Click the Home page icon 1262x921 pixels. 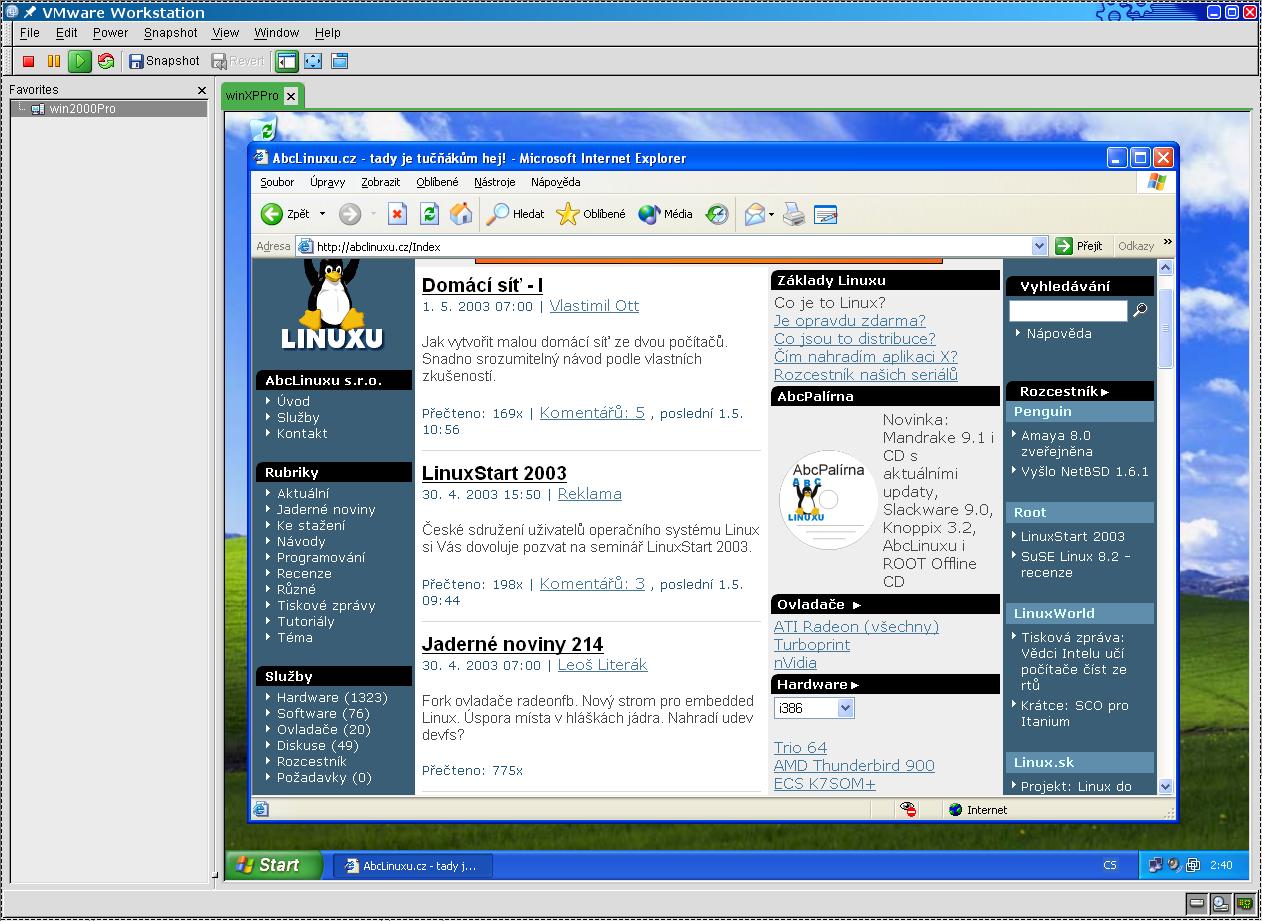pos(461,214)
